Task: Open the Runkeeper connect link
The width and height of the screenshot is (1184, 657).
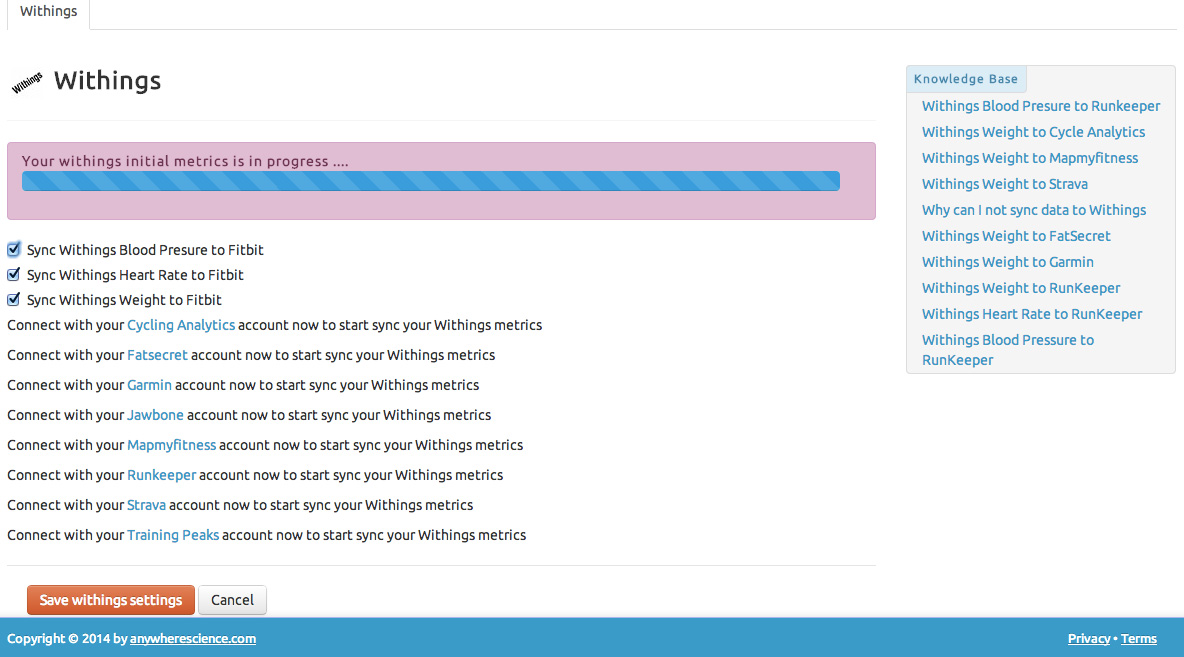Action: (x=161, y=475)
